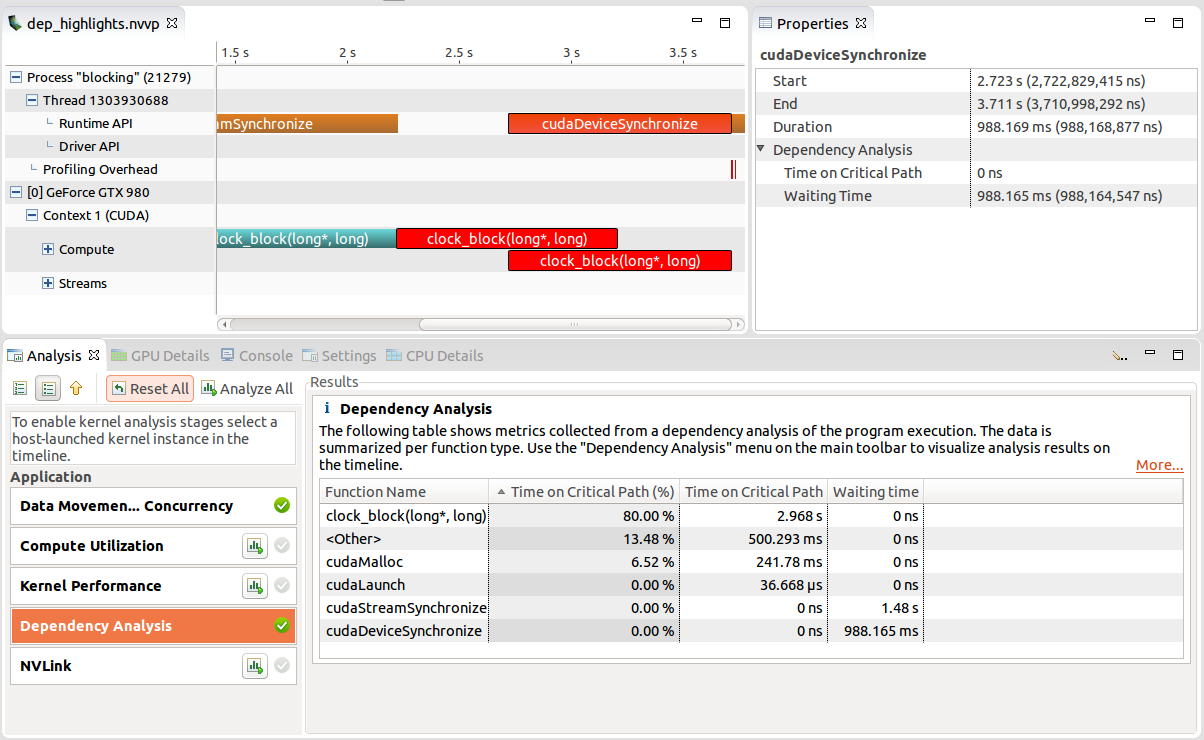Expand the Compute tree node

47,249
